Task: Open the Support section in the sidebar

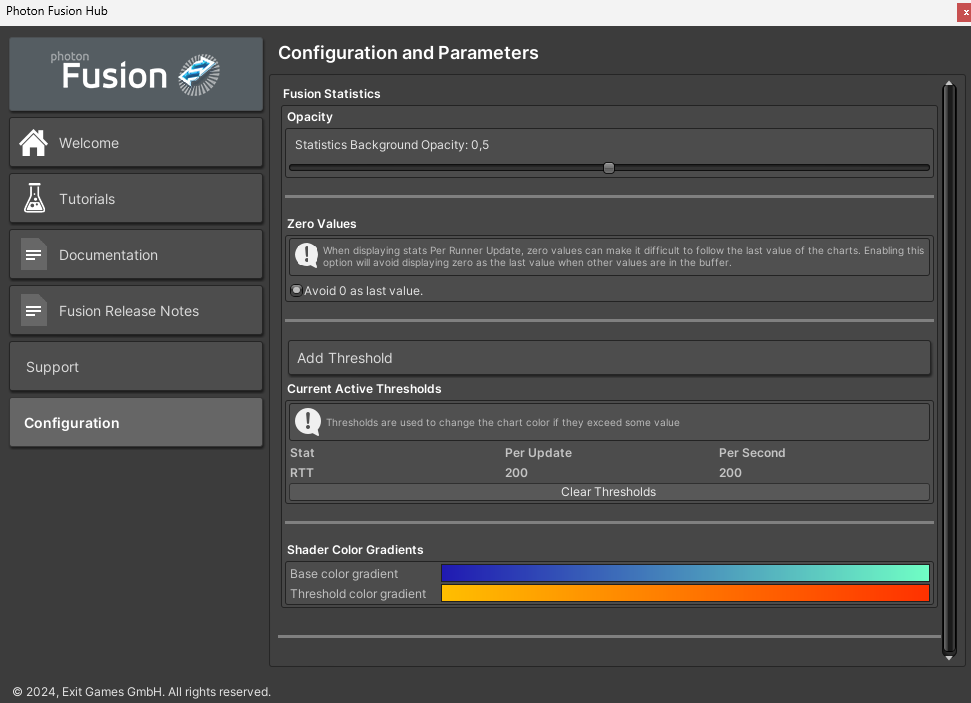Action: click(x=135, y=366)
